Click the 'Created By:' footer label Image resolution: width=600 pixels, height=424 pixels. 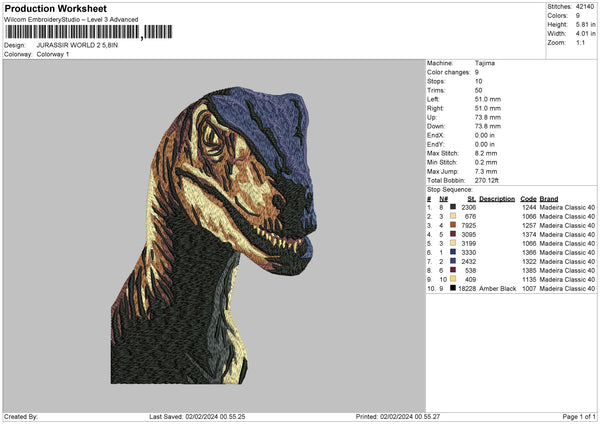21,416
